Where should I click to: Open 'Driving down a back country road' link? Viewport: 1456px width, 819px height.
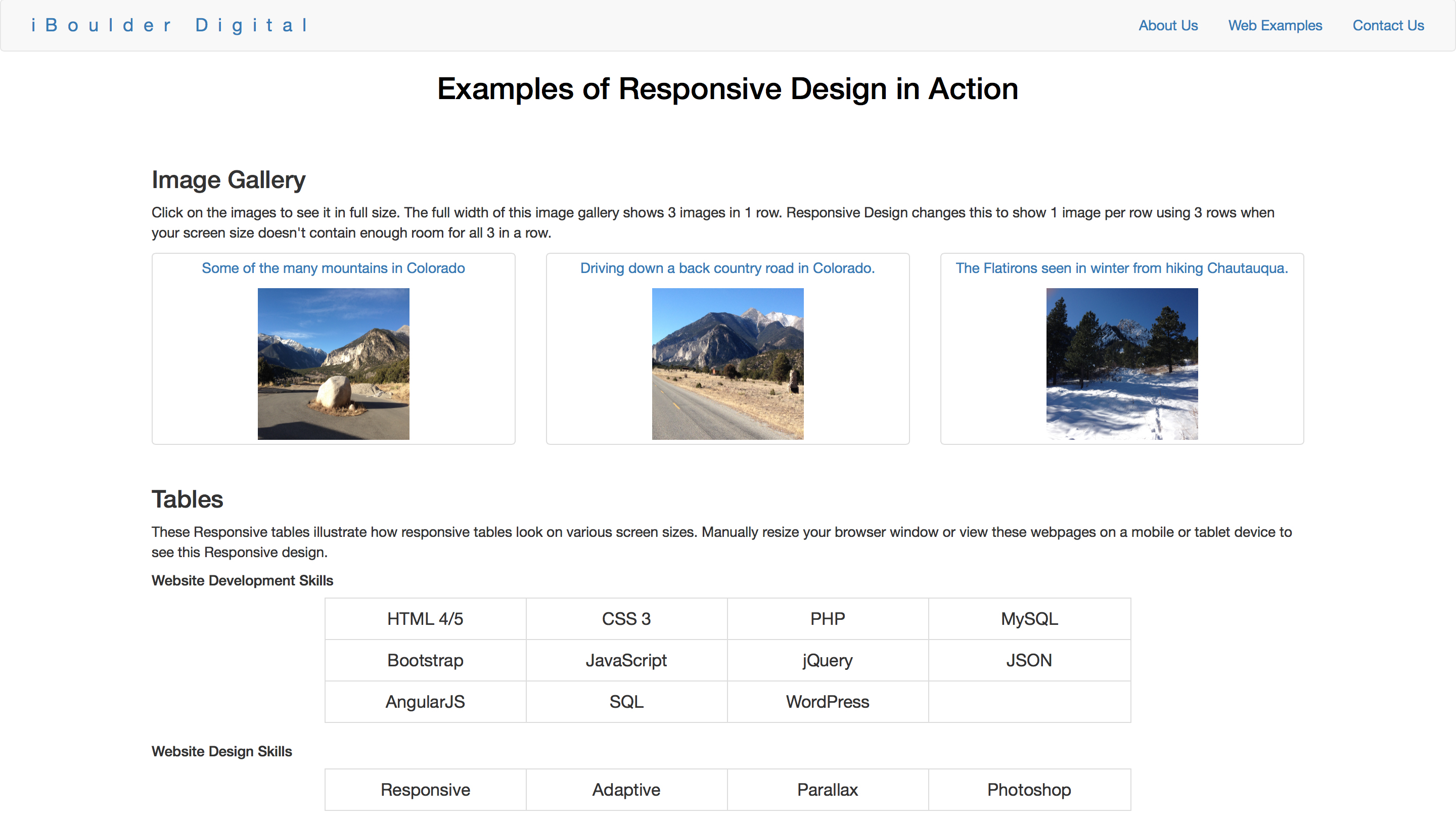pos(727,268)
